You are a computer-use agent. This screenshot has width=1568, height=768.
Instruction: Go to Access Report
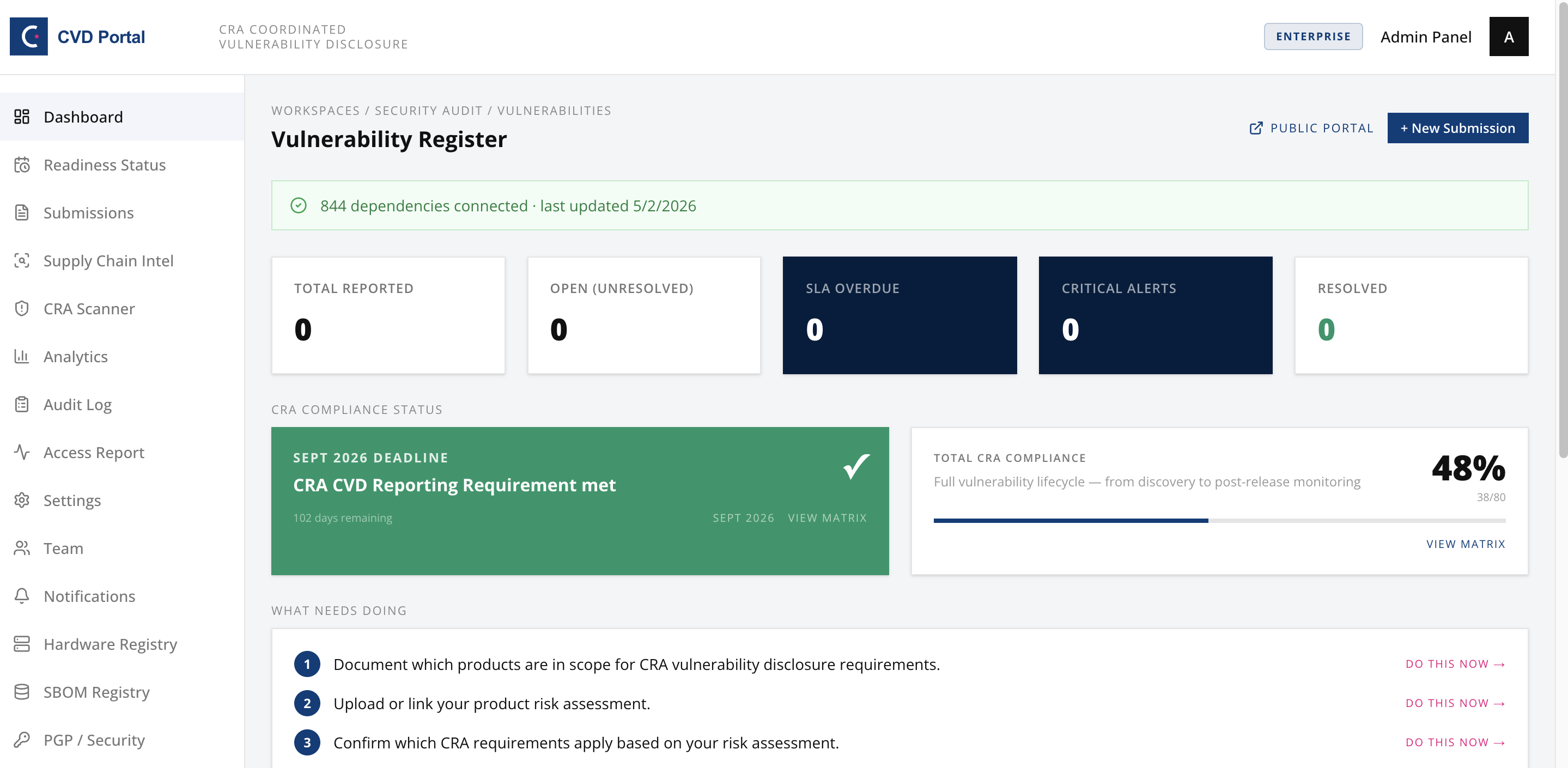click(x=121, y=452)
